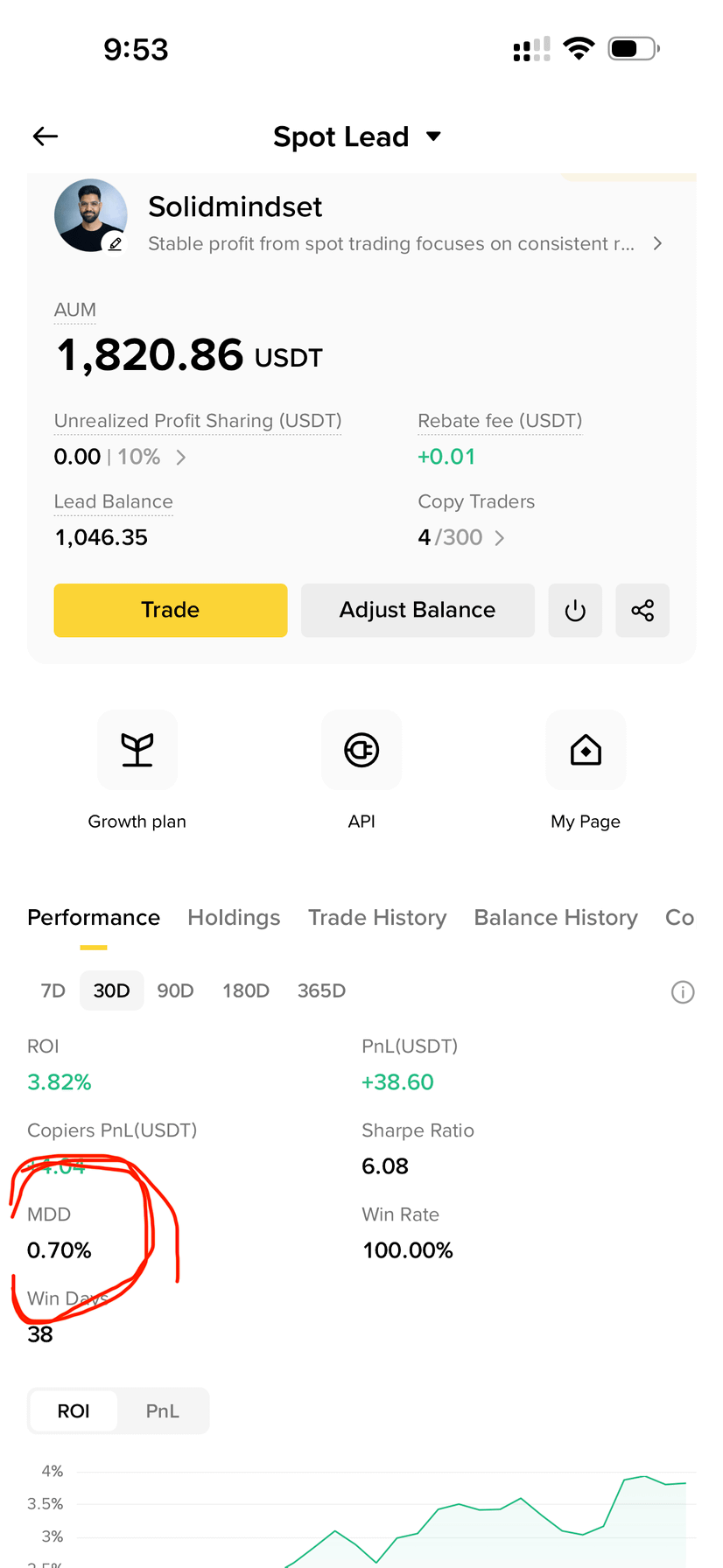Open the Spot Lead dropdown
Screen dimensions: 723x1568
357,136
